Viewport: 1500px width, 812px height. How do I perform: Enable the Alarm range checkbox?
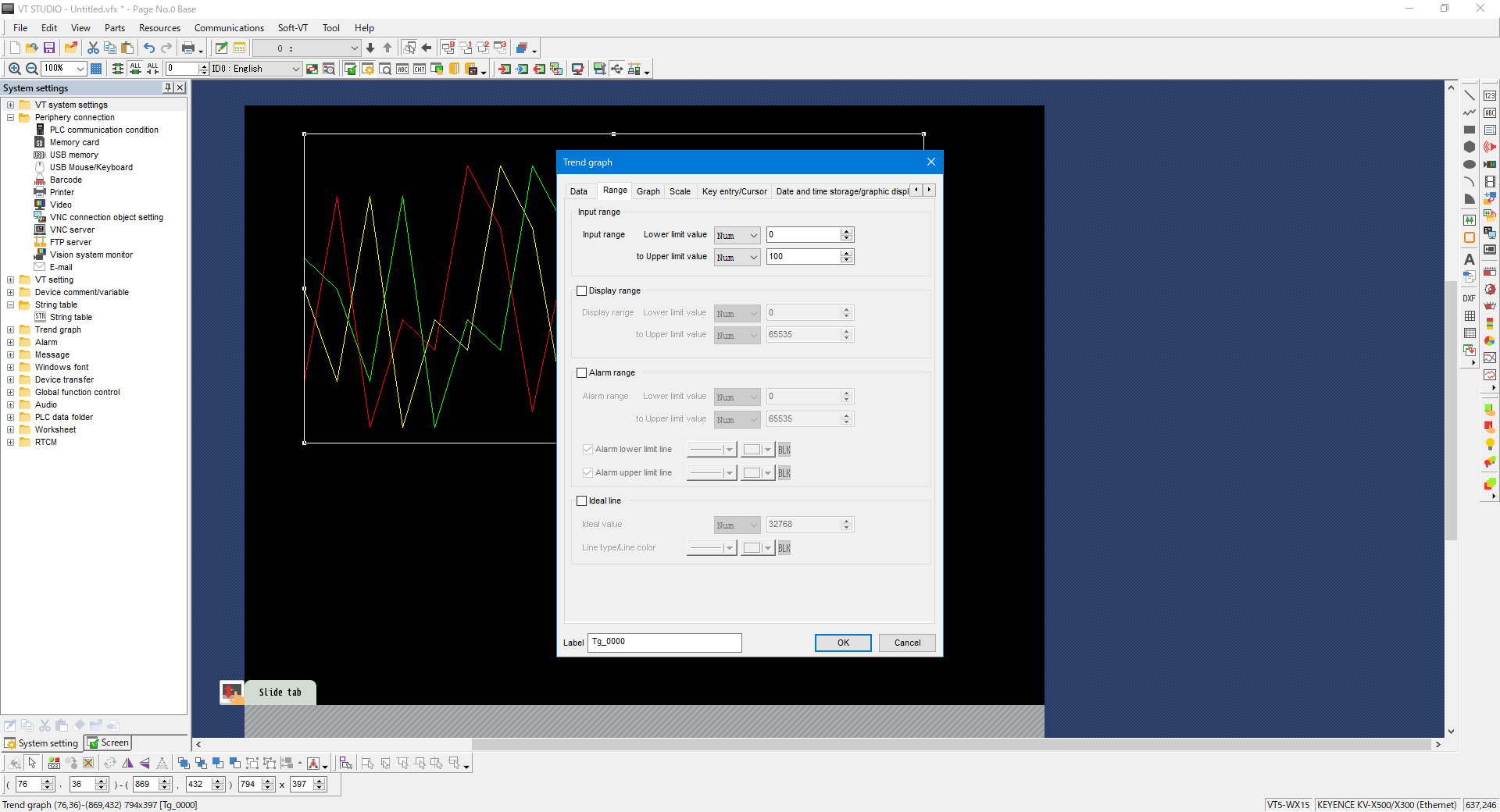point(582,372)
